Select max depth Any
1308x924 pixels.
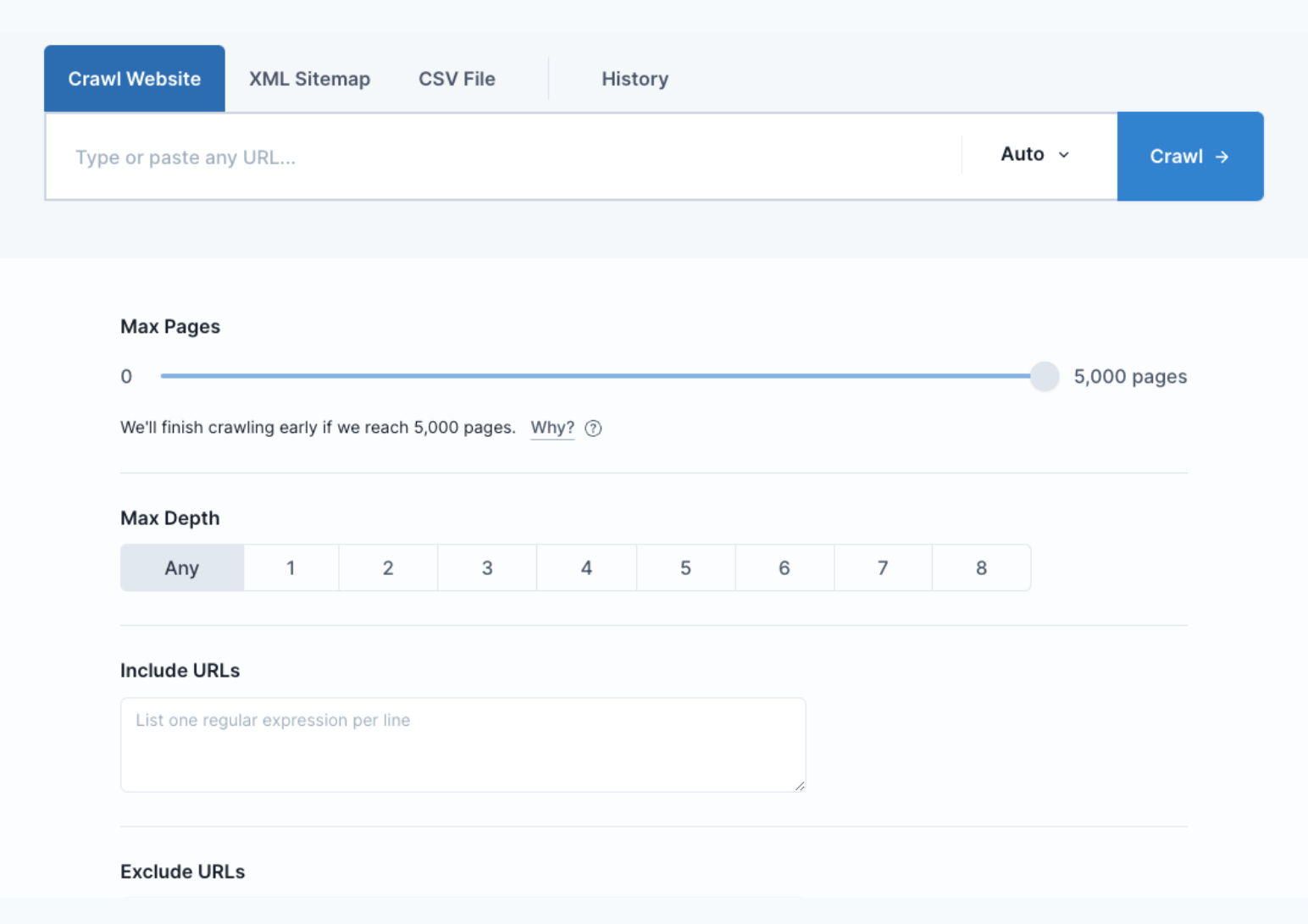click(x=181, y=567)
